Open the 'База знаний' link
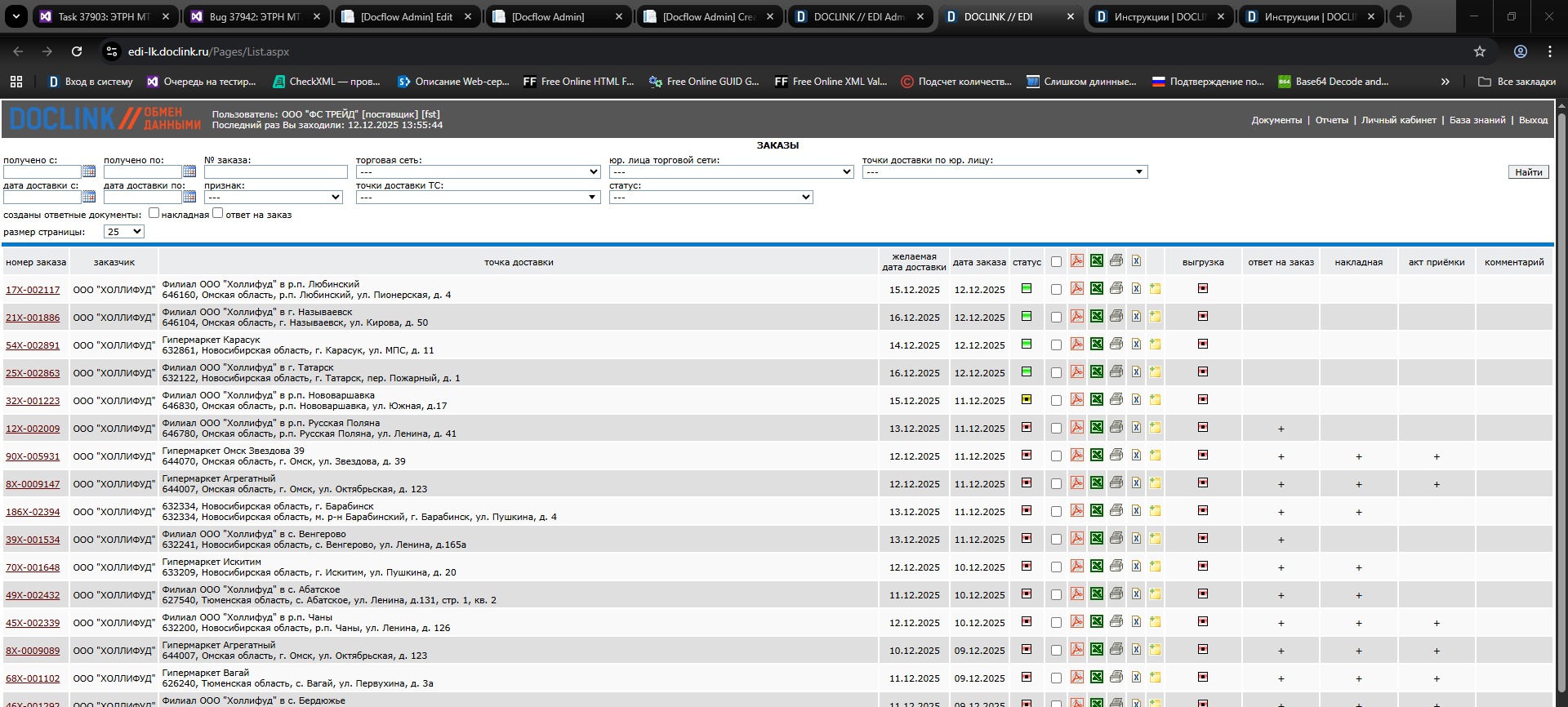The width and height of the screenshot is (1568, 707). [x=1477, y=120]
